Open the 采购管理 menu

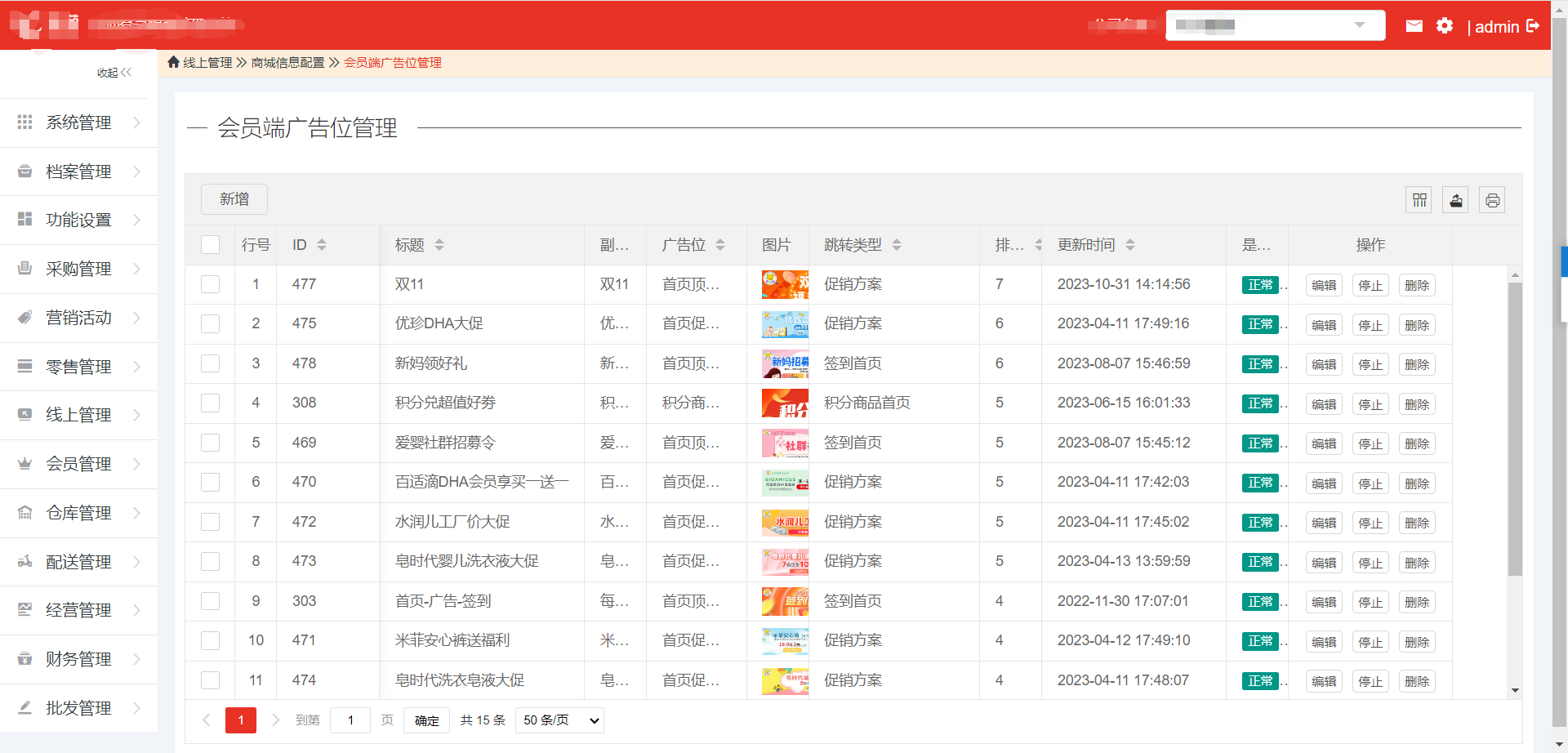pos(78,269)
